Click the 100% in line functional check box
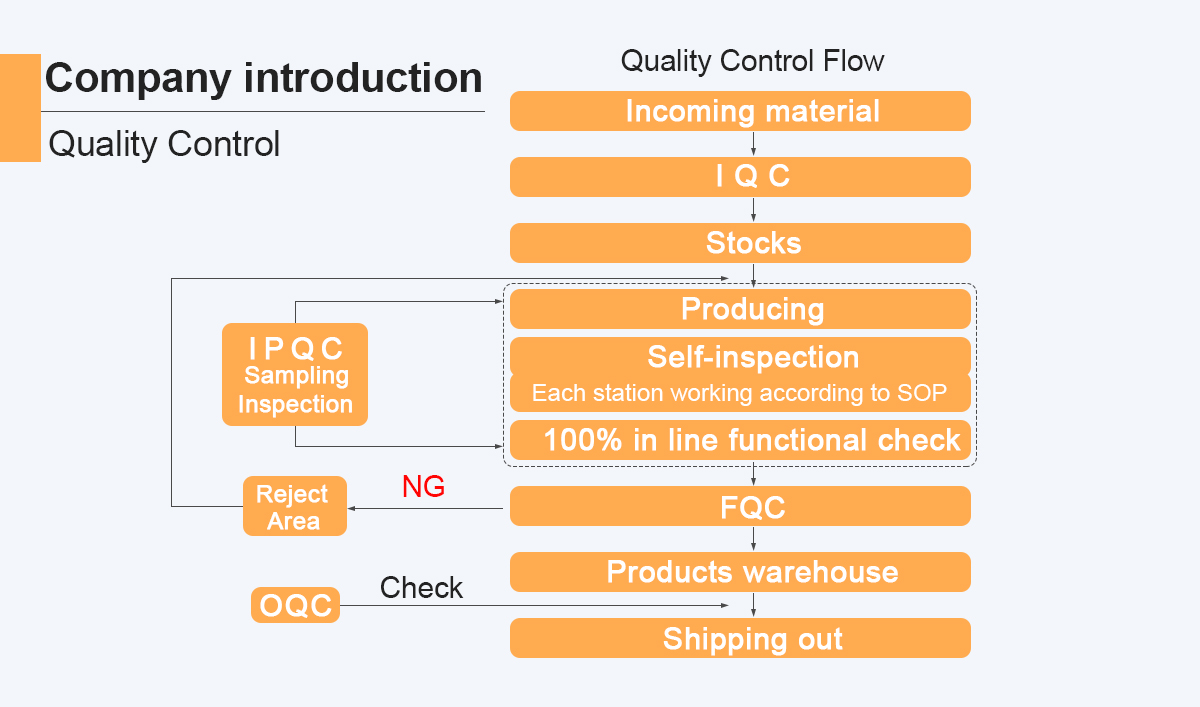Screen dimensions: 1200x707 pyautogui.click(x=740, y=440)
